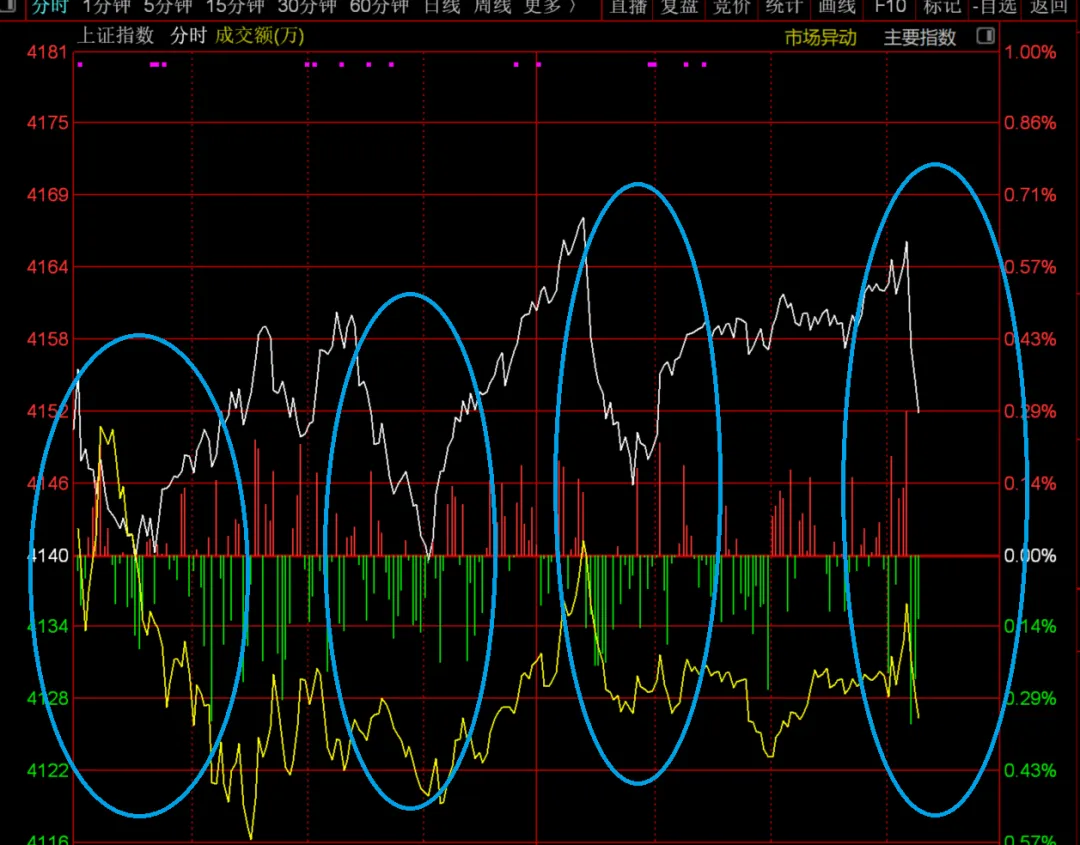Show the 周线 weekly chart
This screenshot has height=845, width=1080.
492,7
